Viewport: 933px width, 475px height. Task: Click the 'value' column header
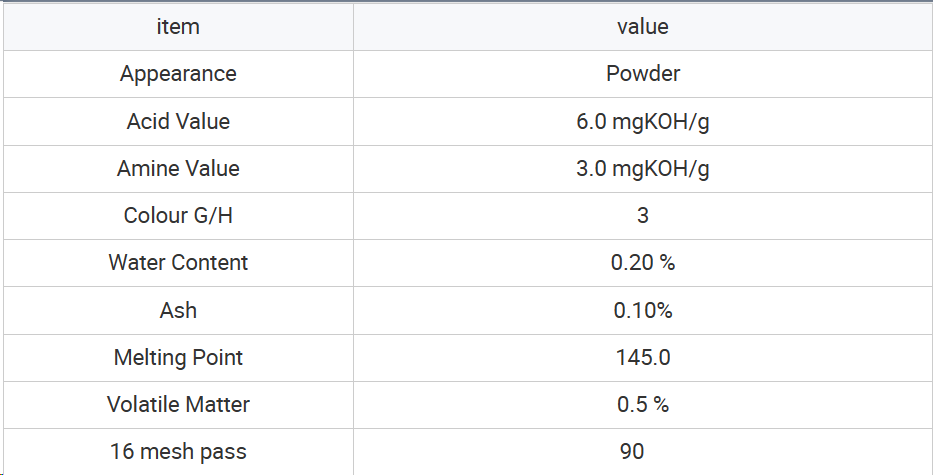[x=643, y=27]
